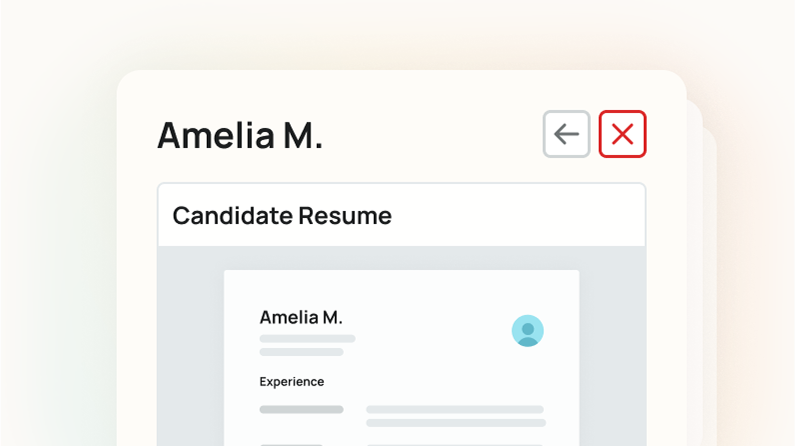This screenshot has width=795, height=446.
Task: Click gray preview area left of resume page
Action: [x=190, y=350]
